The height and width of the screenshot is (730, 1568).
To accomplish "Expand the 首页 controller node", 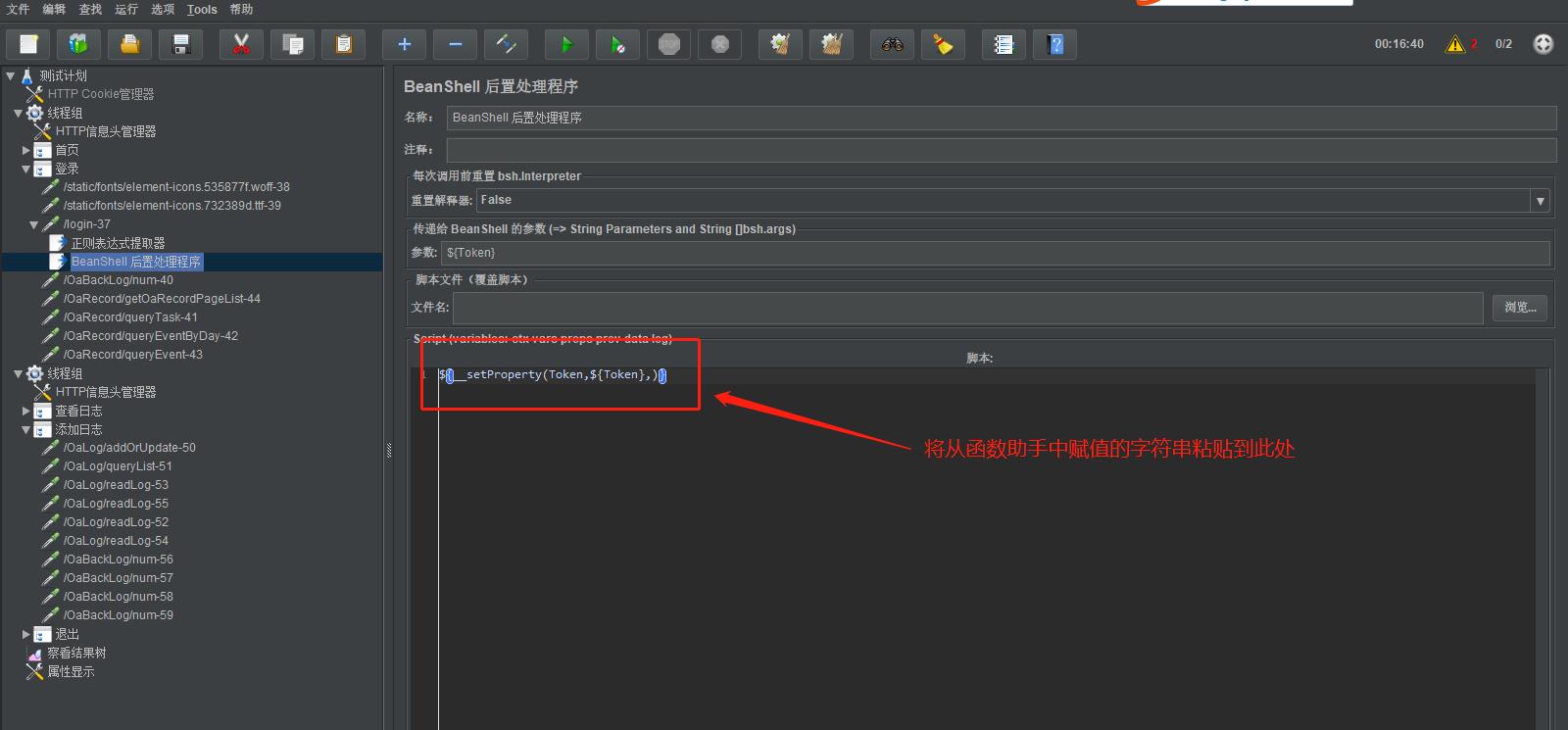I will 26,150.
